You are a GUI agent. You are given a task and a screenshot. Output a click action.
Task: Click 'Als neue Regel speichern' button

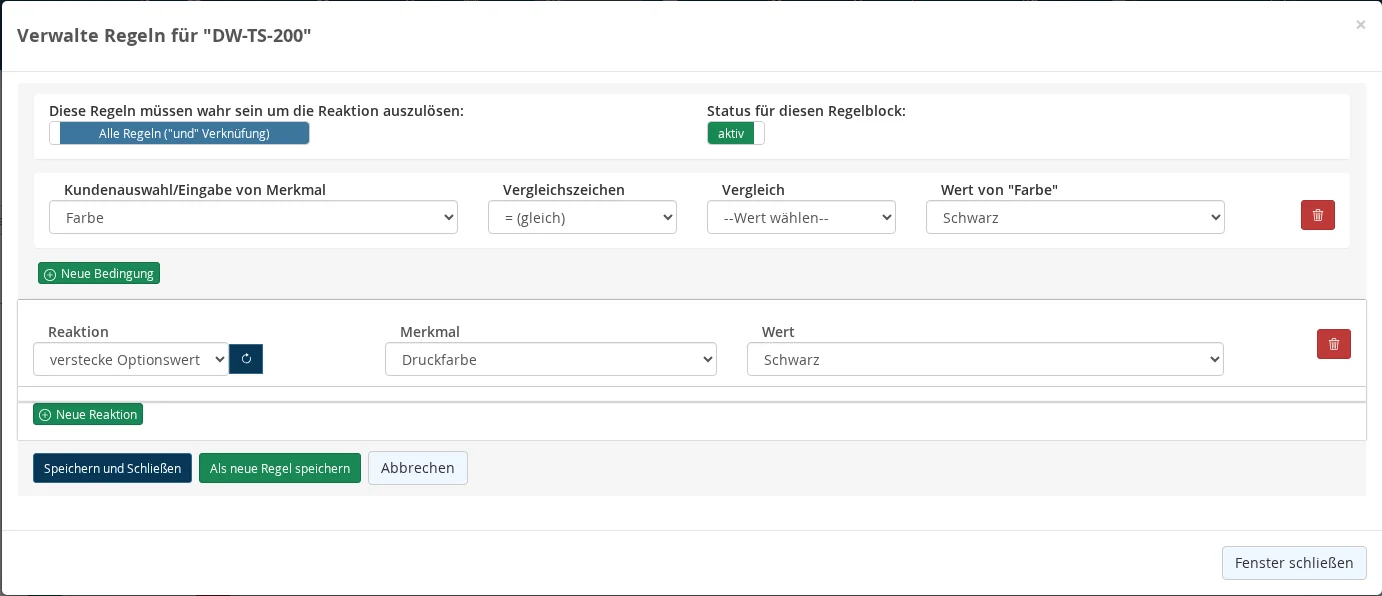click(x=280, y=468)
